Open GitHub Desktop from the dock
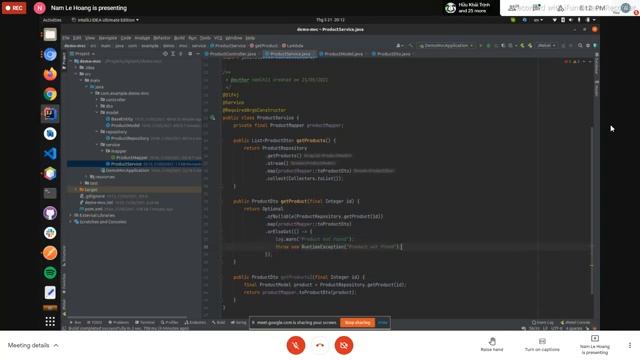640x360 pixels. 50,213
